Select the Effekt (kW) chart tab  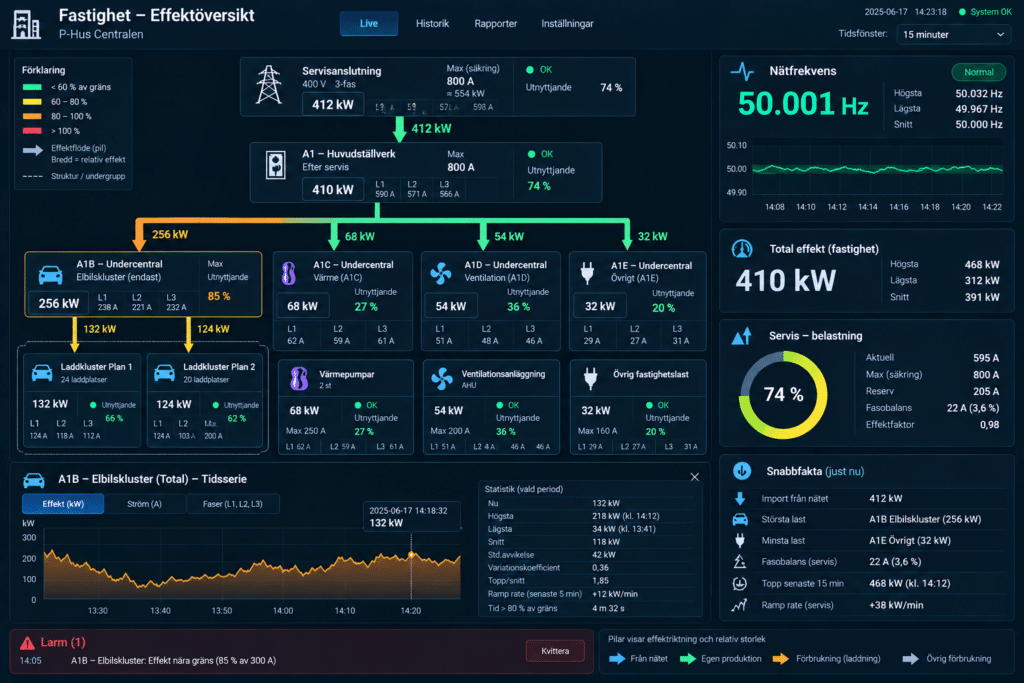(63, 504)
